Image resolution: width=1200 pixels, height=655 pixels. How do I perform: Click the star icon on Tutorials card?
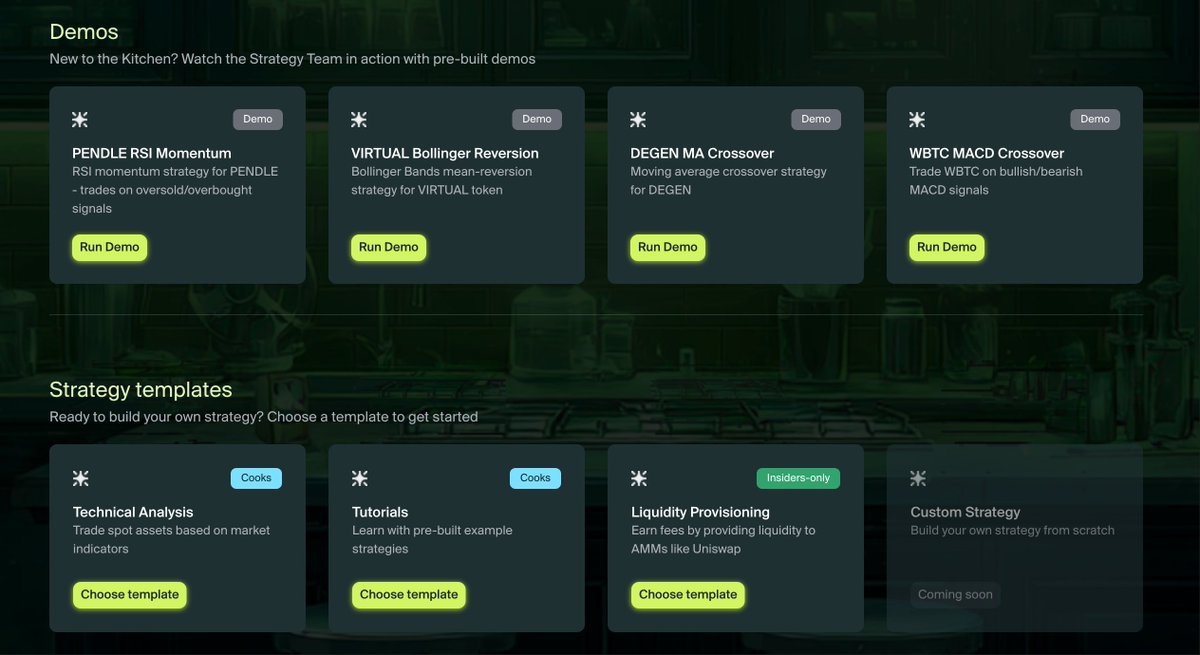coord(359,479)
